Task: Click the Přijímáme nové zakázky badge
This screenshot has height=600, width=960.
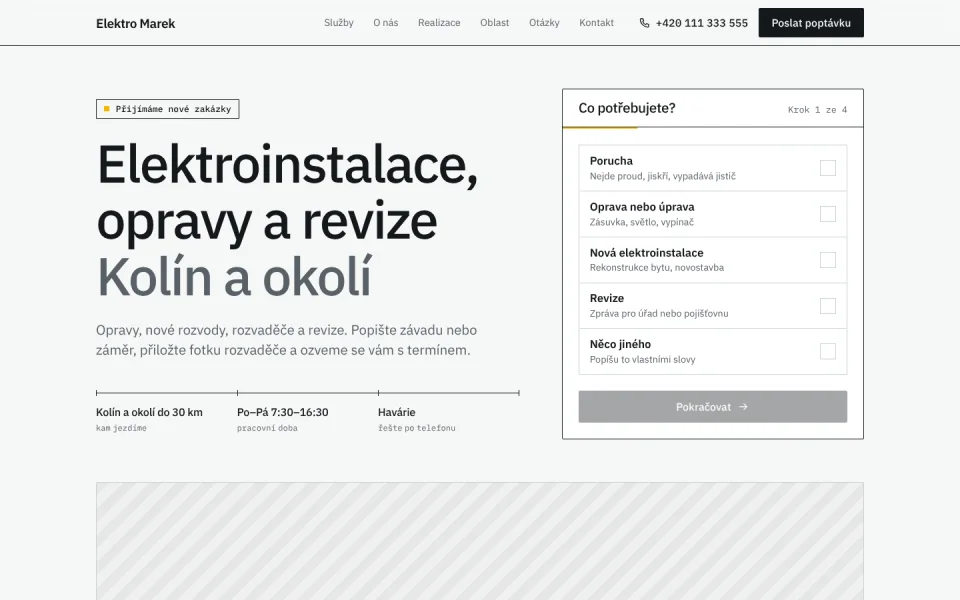Action: point(168,109)
